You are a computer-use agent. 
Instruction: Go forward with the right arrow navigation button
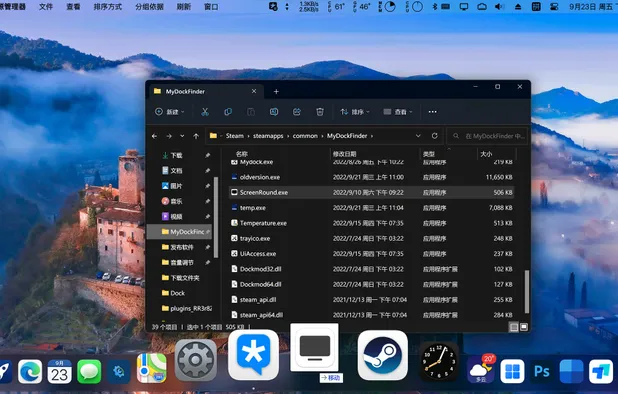(169, 136)
